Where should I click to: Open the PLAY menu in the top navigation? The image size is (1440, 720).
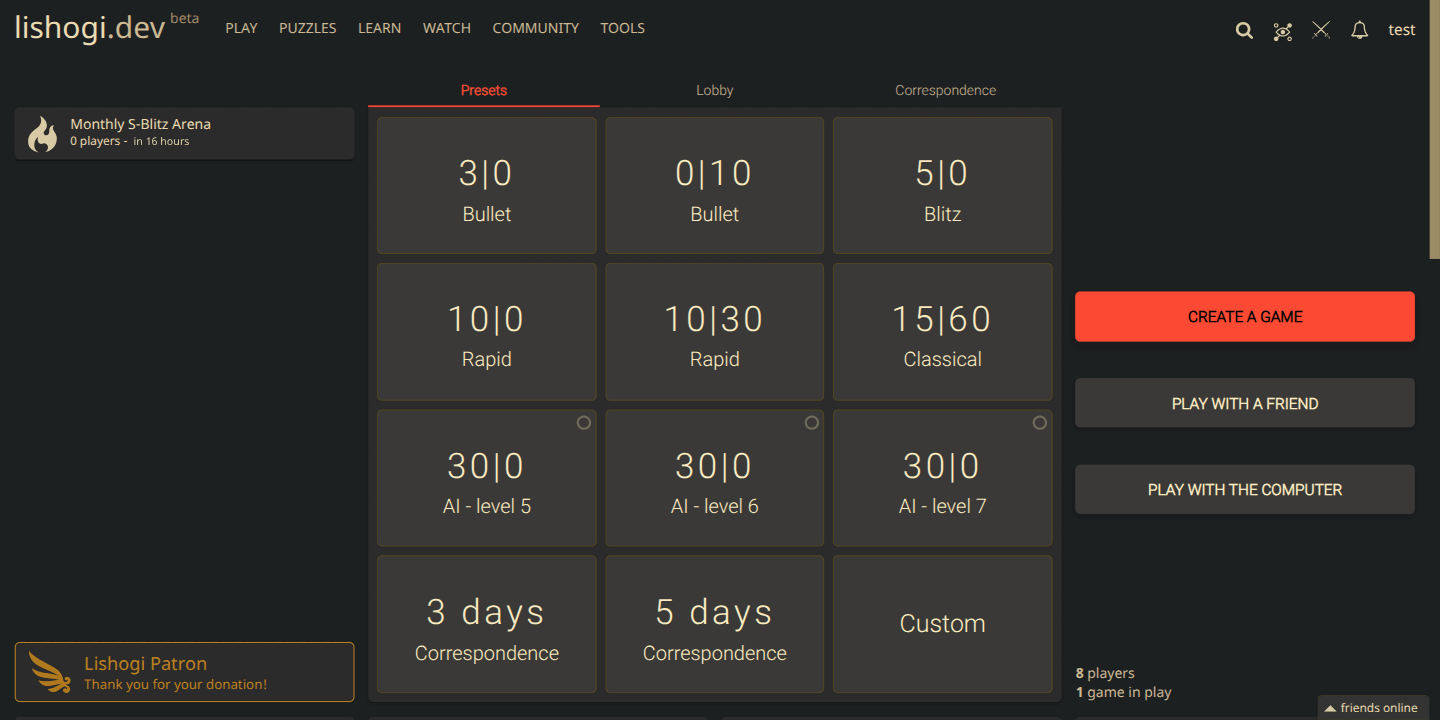(x=241, y=28)
